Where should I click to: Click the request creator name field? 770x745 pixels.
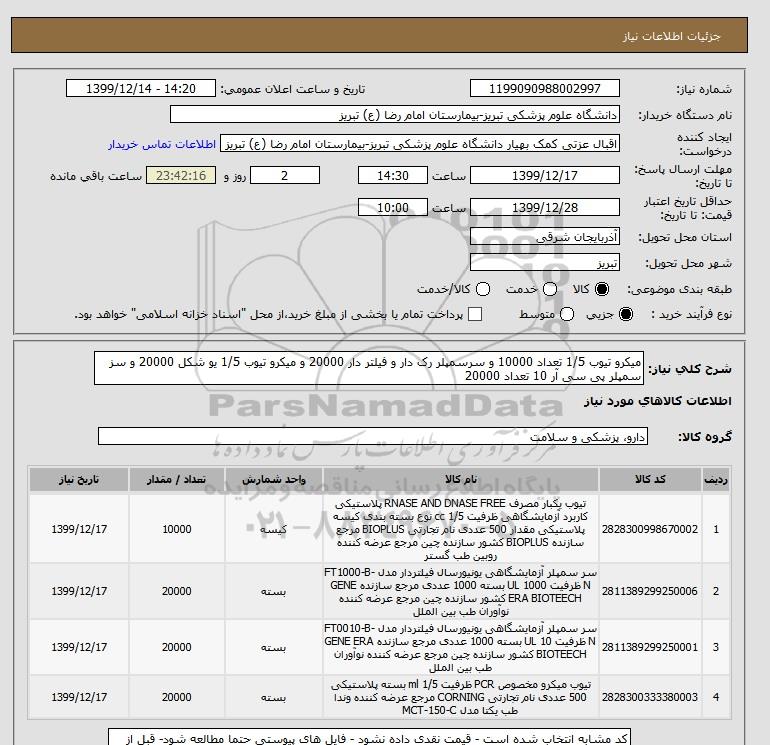pyautogui.click(x=420, y=144)
